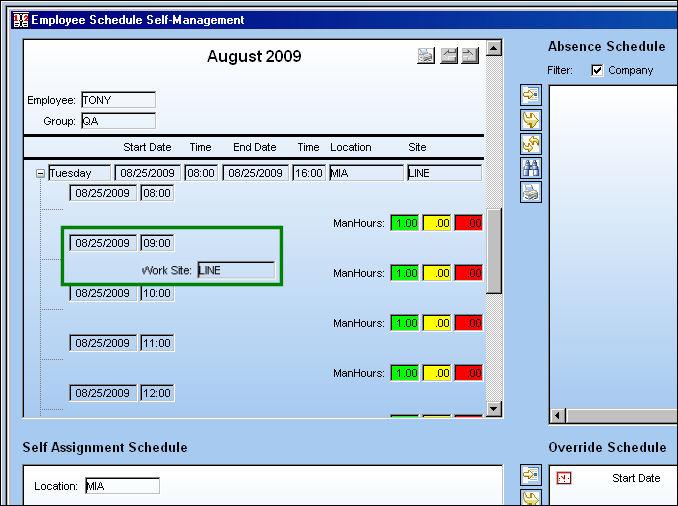Click the binoculars find icon
This screenshot has height=506, width=678.
tap(531, 168)
